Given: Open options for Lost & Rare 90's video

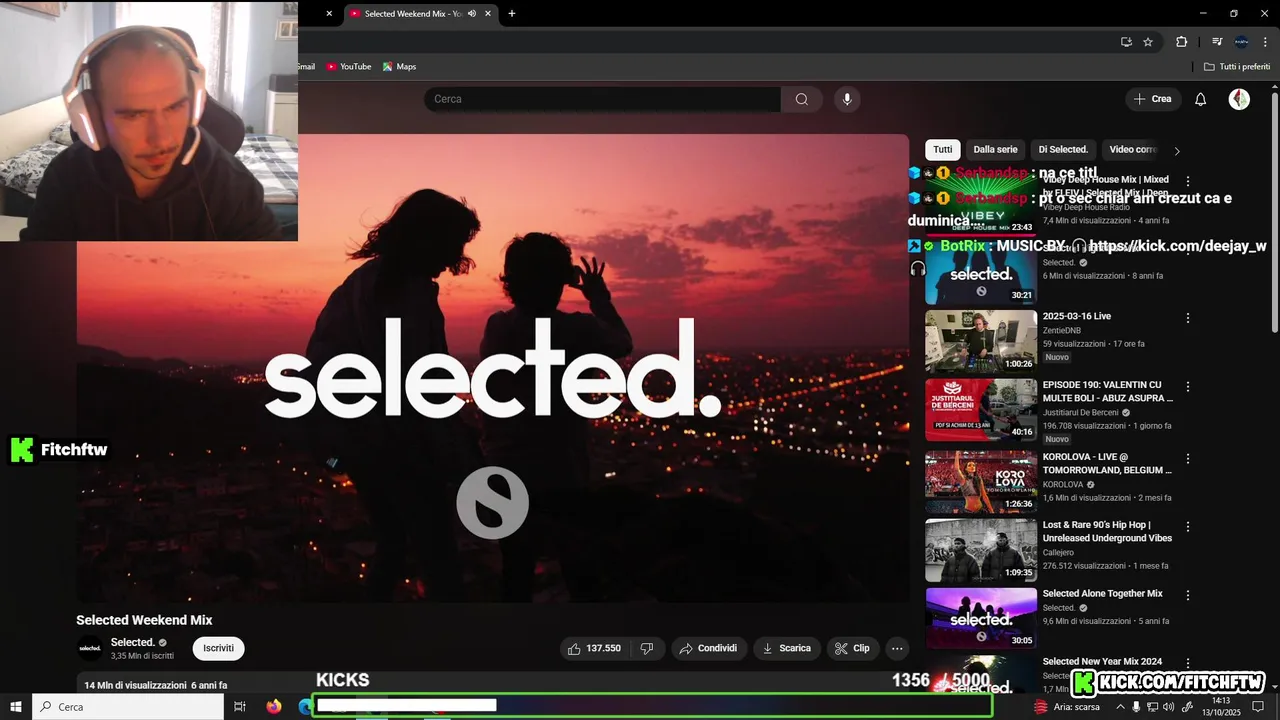Looking at the screenshot, I should [1188, 526].
